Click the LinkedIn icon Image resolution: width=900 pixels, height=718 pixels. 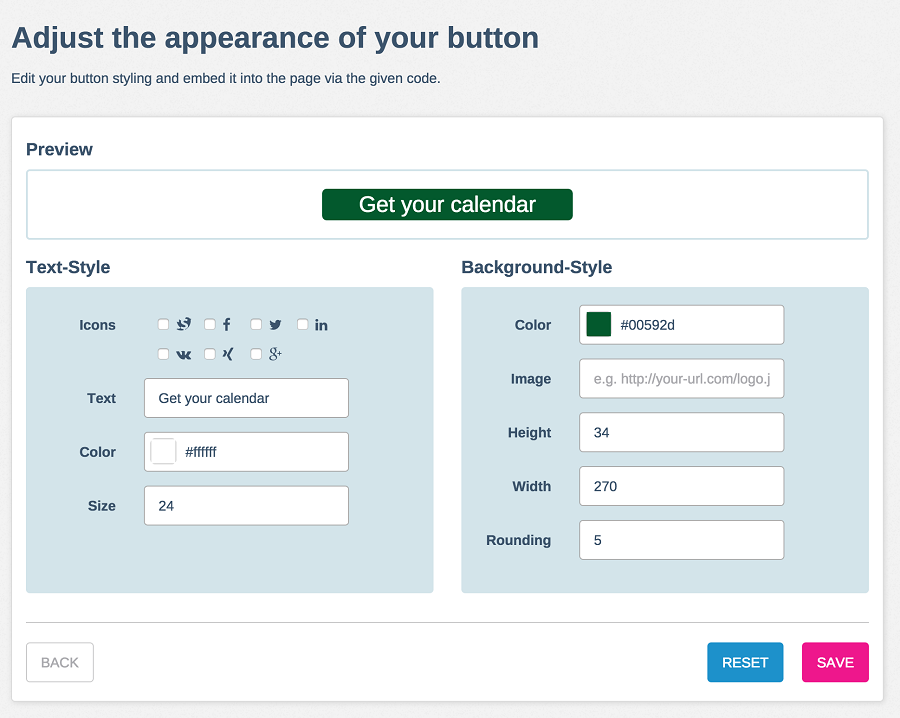321,325
